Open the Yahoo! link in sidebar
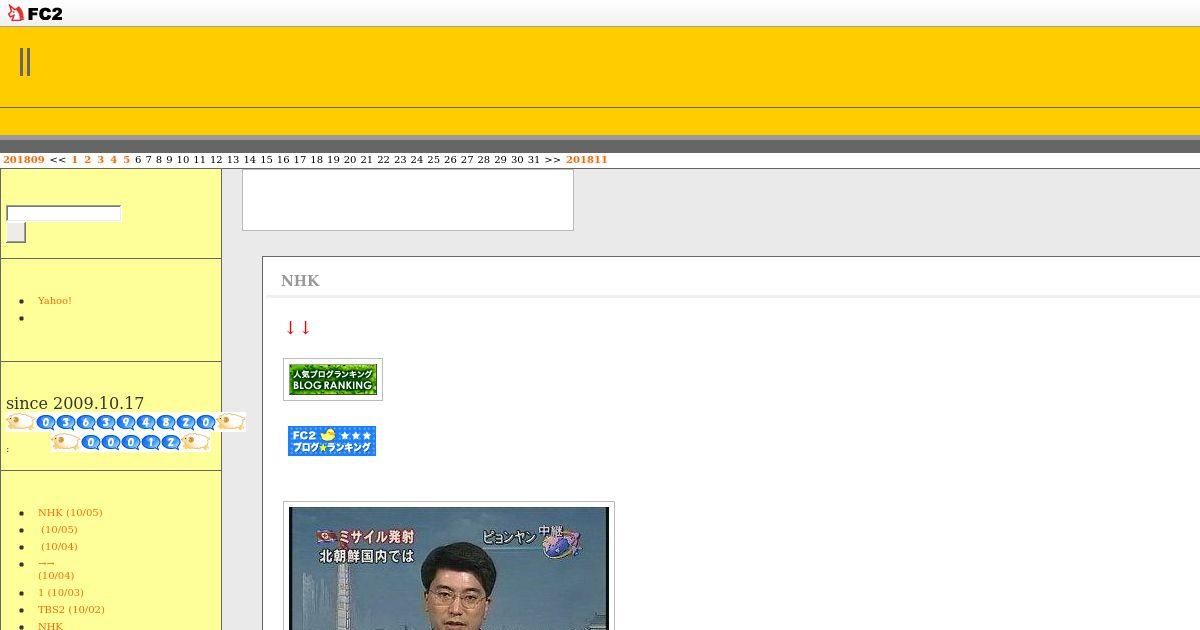The height and width of the screenshot is (630, 1200). click(55, 301)
